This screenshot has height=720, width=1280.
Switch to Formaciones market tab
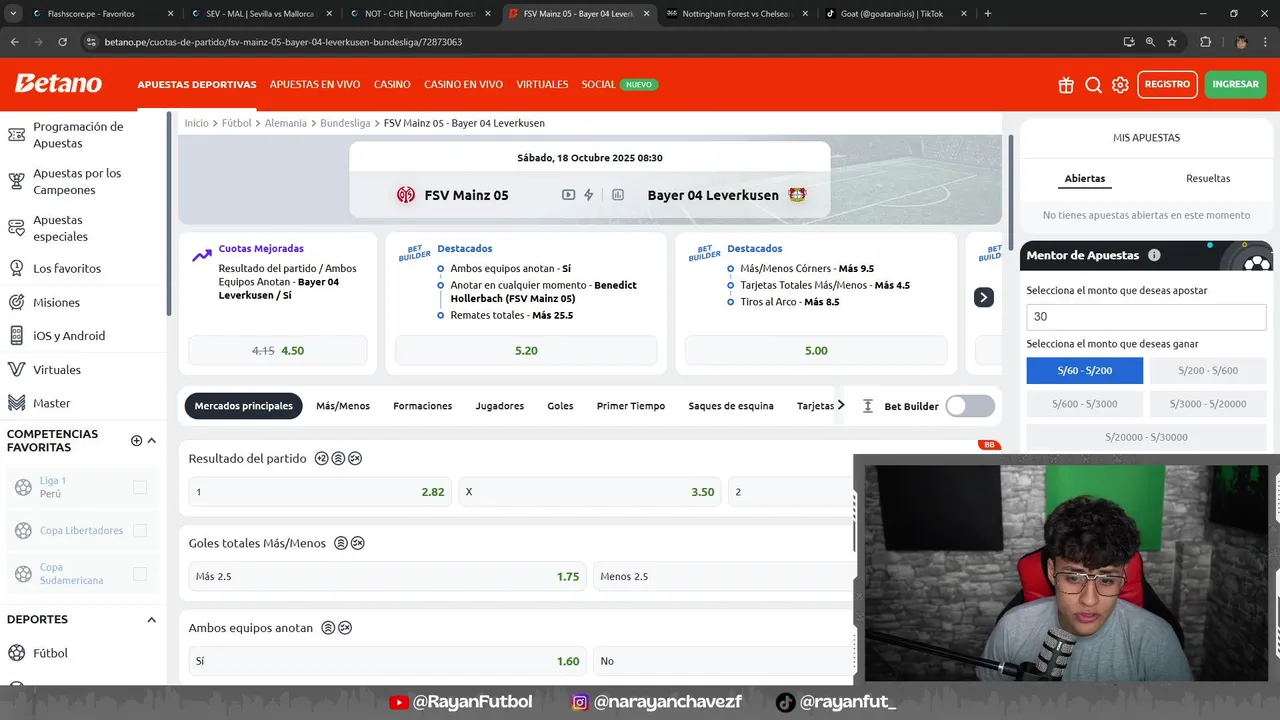pos(422,406)
